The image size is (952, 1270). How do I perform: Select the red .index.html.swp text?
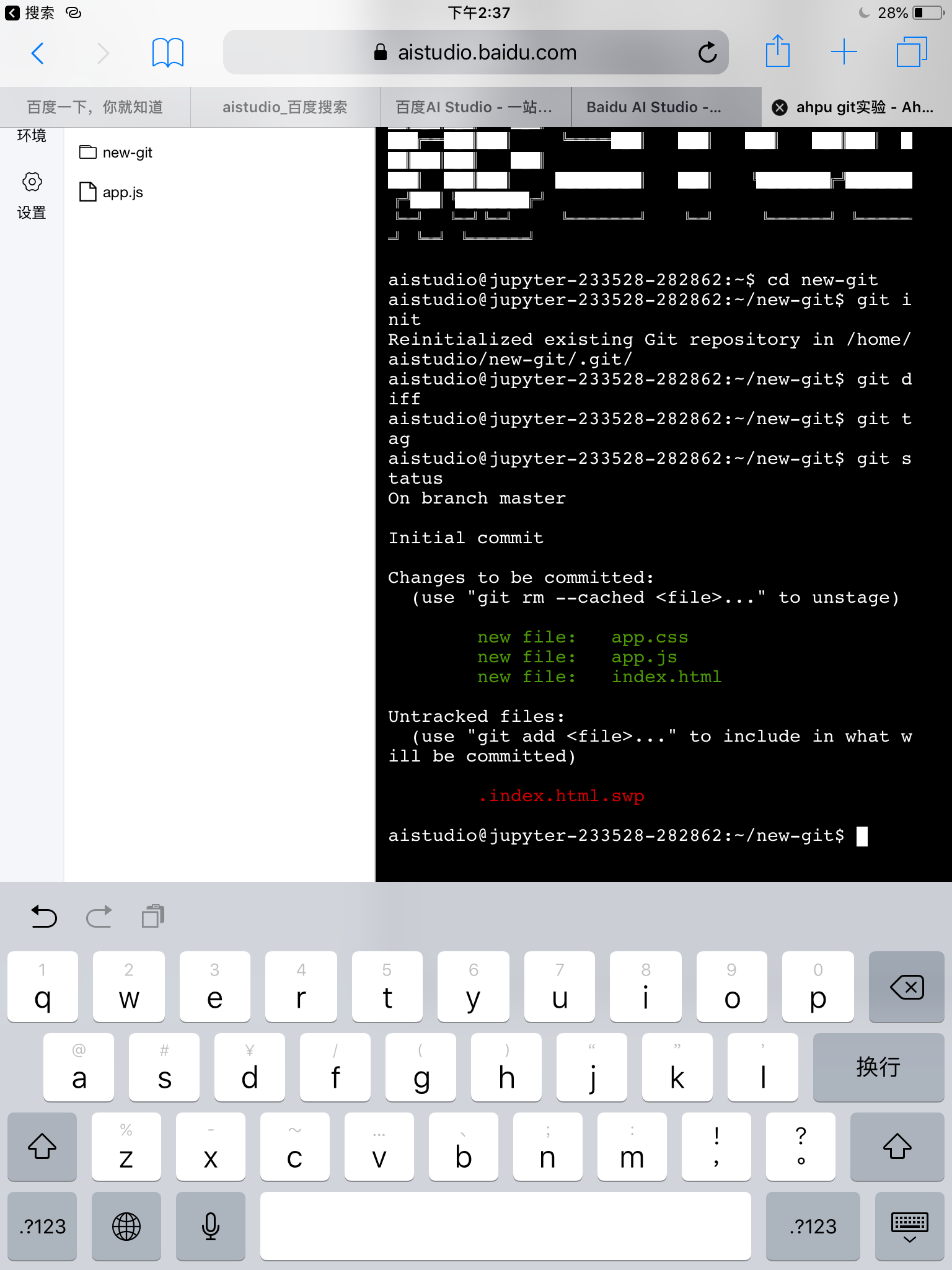(x=562, y=796)
